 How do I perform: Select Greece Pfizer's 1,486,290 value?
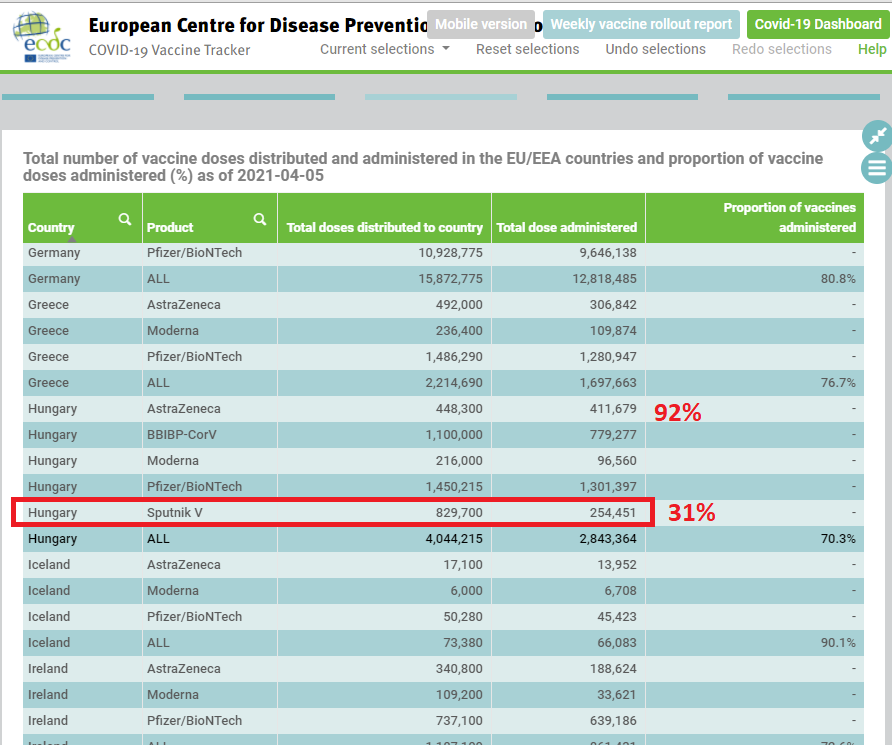(454, 357)
